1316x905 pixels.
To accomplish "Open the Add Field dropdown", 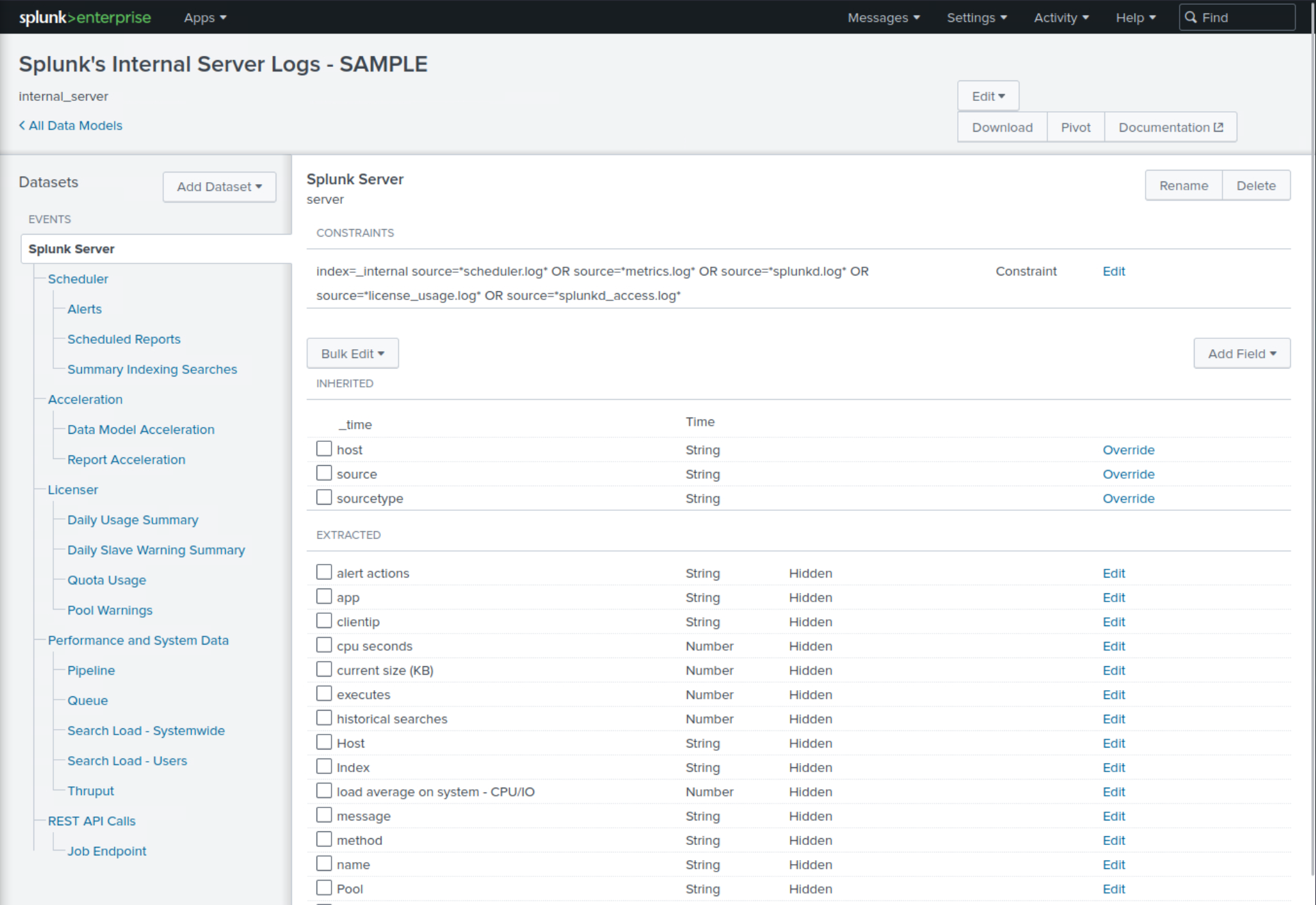I will (1241, 354).
